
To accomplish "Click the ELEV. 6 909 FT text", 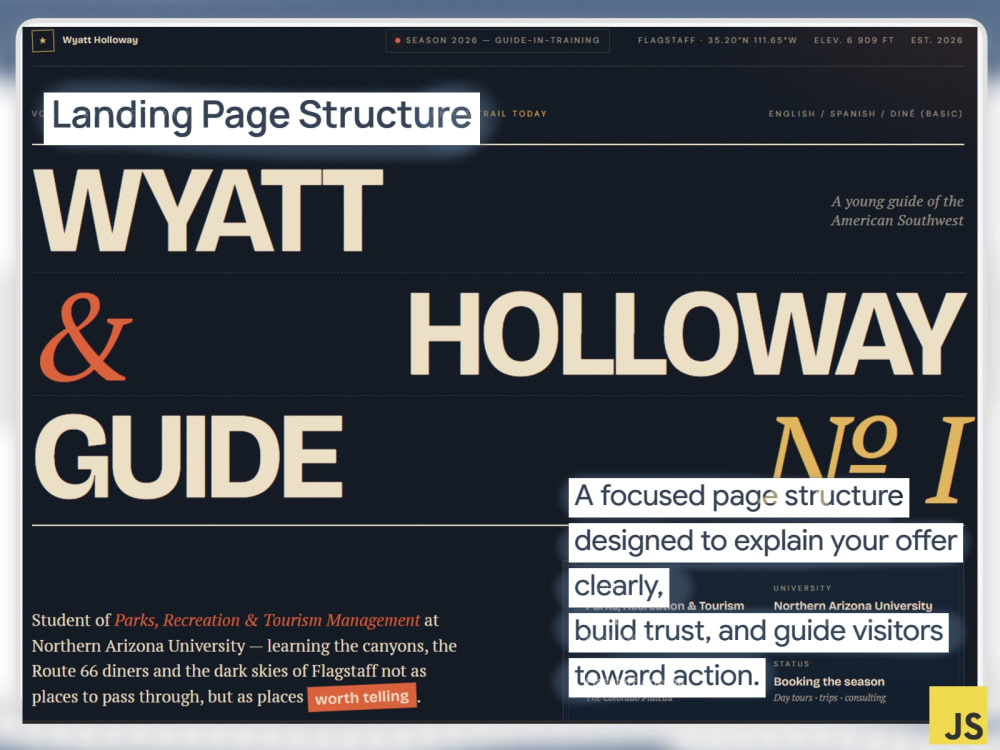I will tap(853, 40).
